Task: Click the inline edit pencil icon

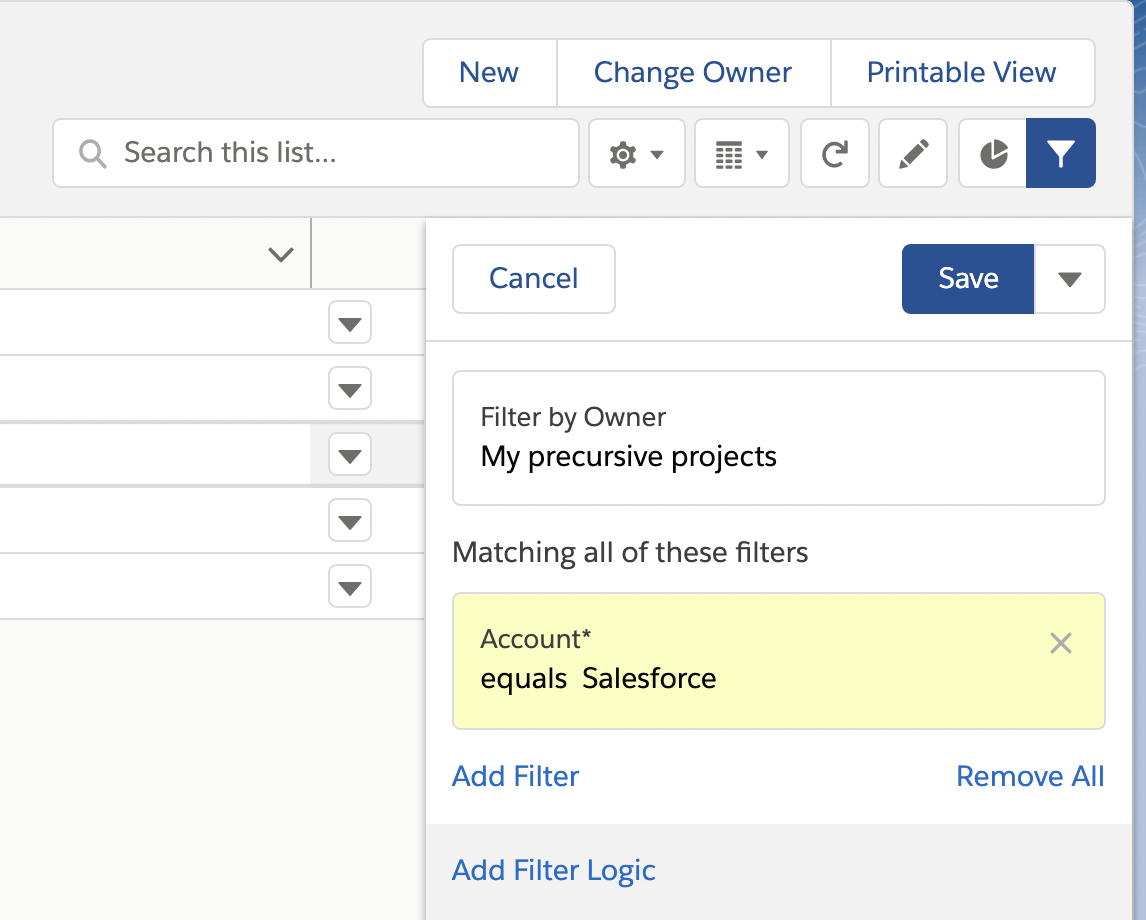Action: [x=912, y=153]
